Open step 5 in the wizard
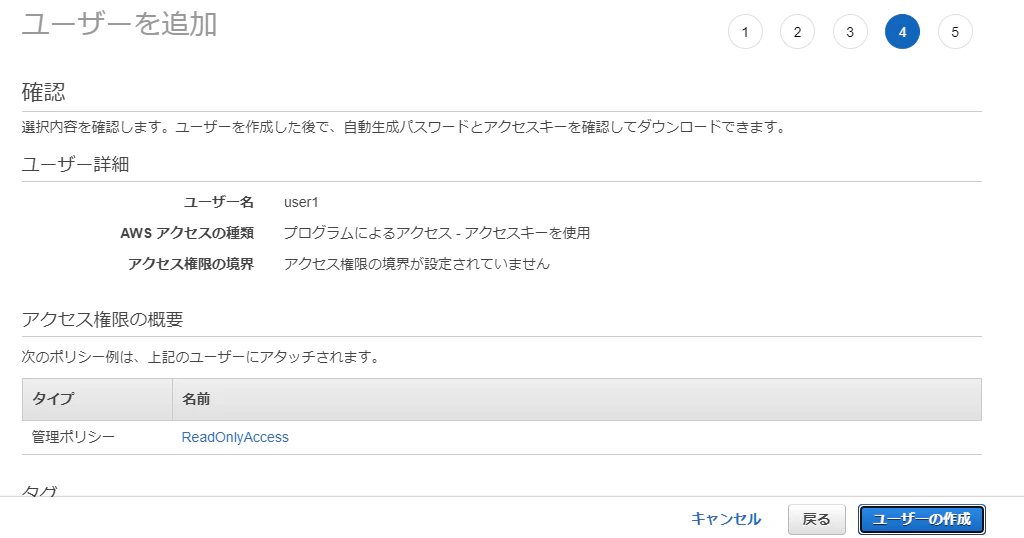This screenshot has height=538, width=1024. (x=955, y=32)
